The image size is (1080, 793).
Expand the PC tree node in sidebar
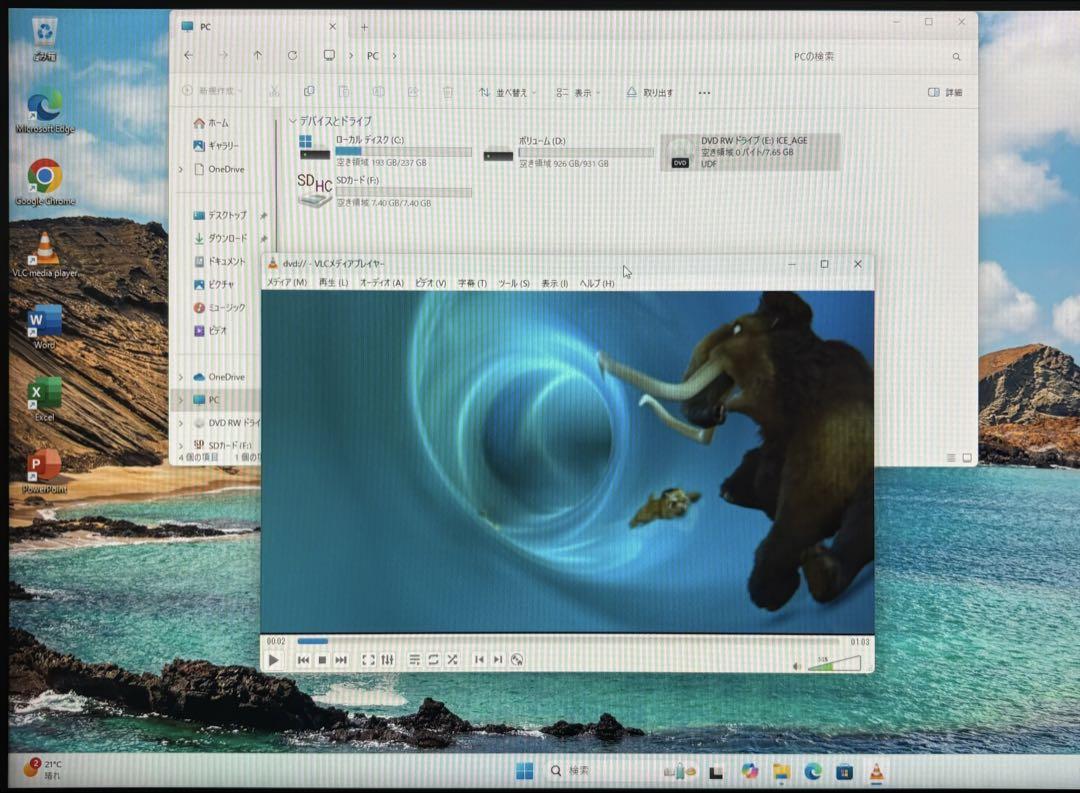point(181,400)
